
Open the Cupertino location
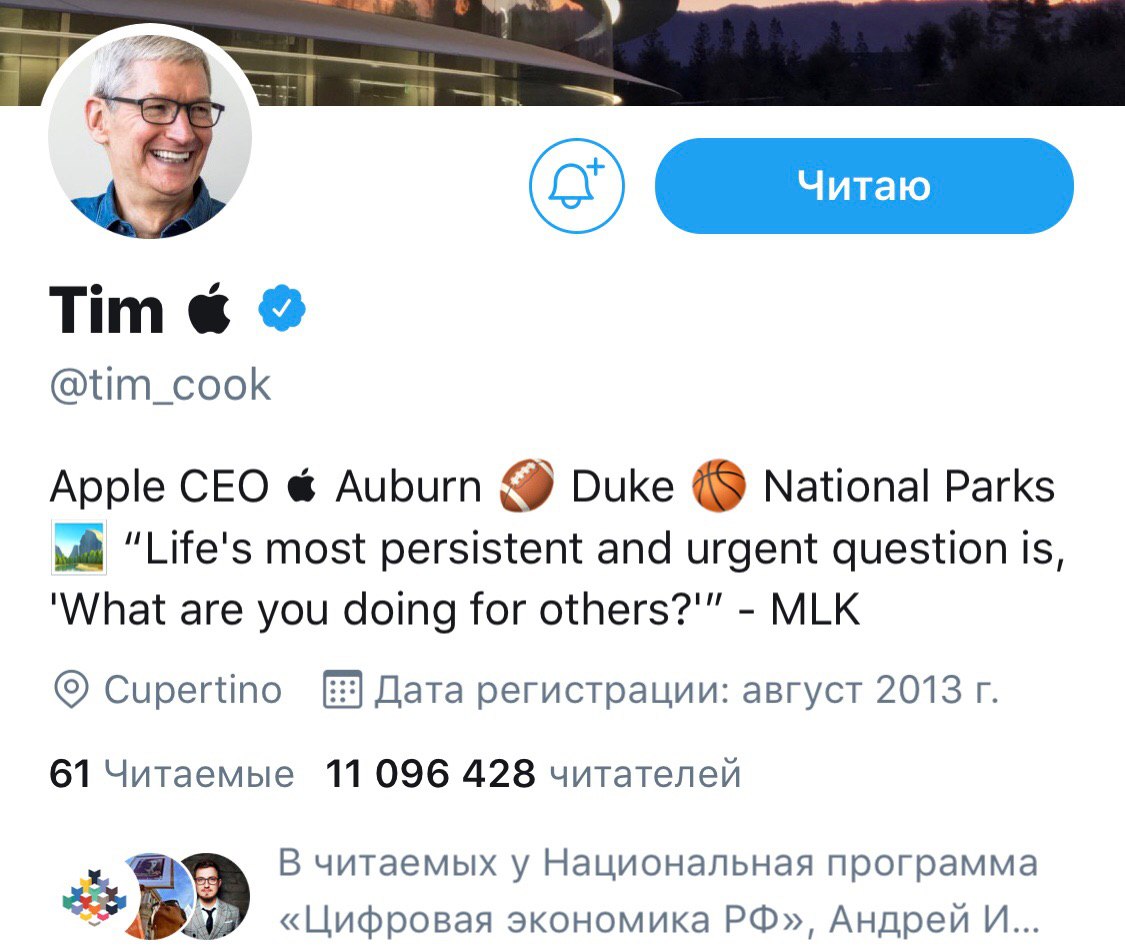point(193,690)
